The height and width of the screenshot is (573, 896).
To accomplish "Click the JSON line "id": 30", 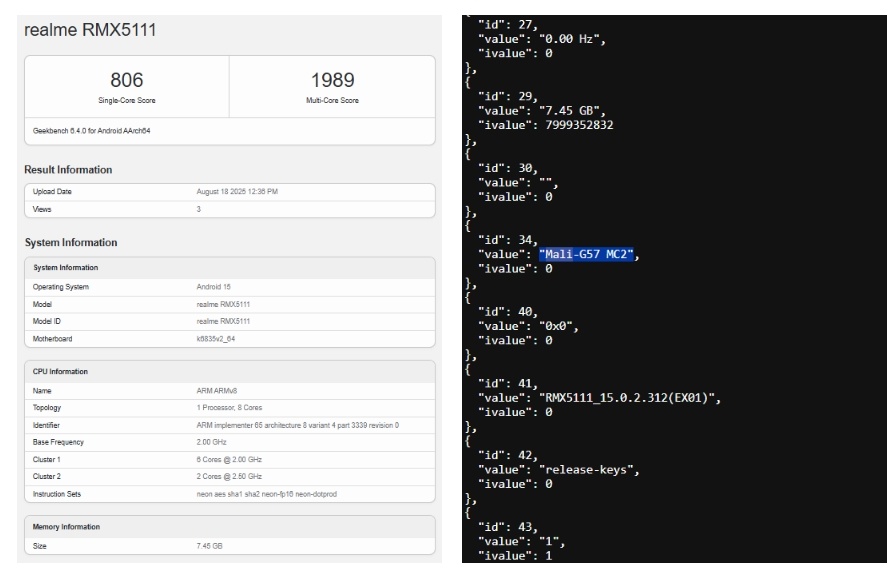I will coord(507,168).
